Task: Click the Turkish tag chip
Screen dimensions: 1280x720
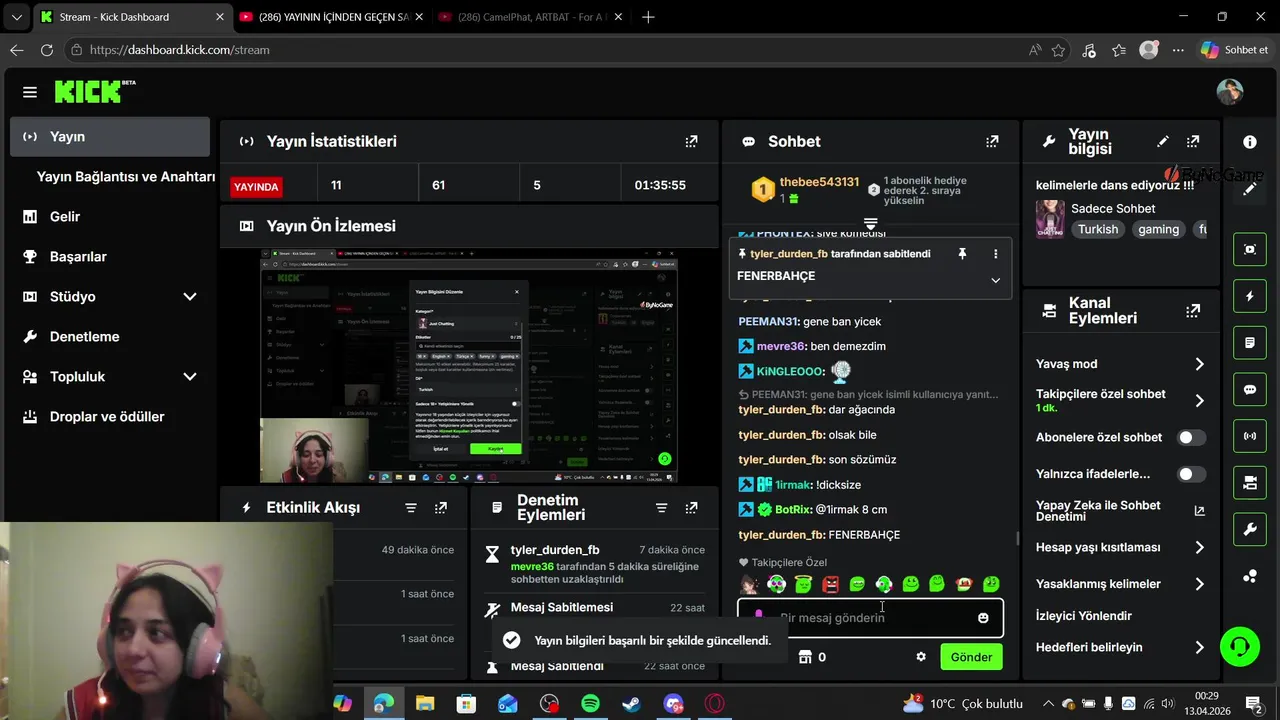Action: pos(1098,229)
